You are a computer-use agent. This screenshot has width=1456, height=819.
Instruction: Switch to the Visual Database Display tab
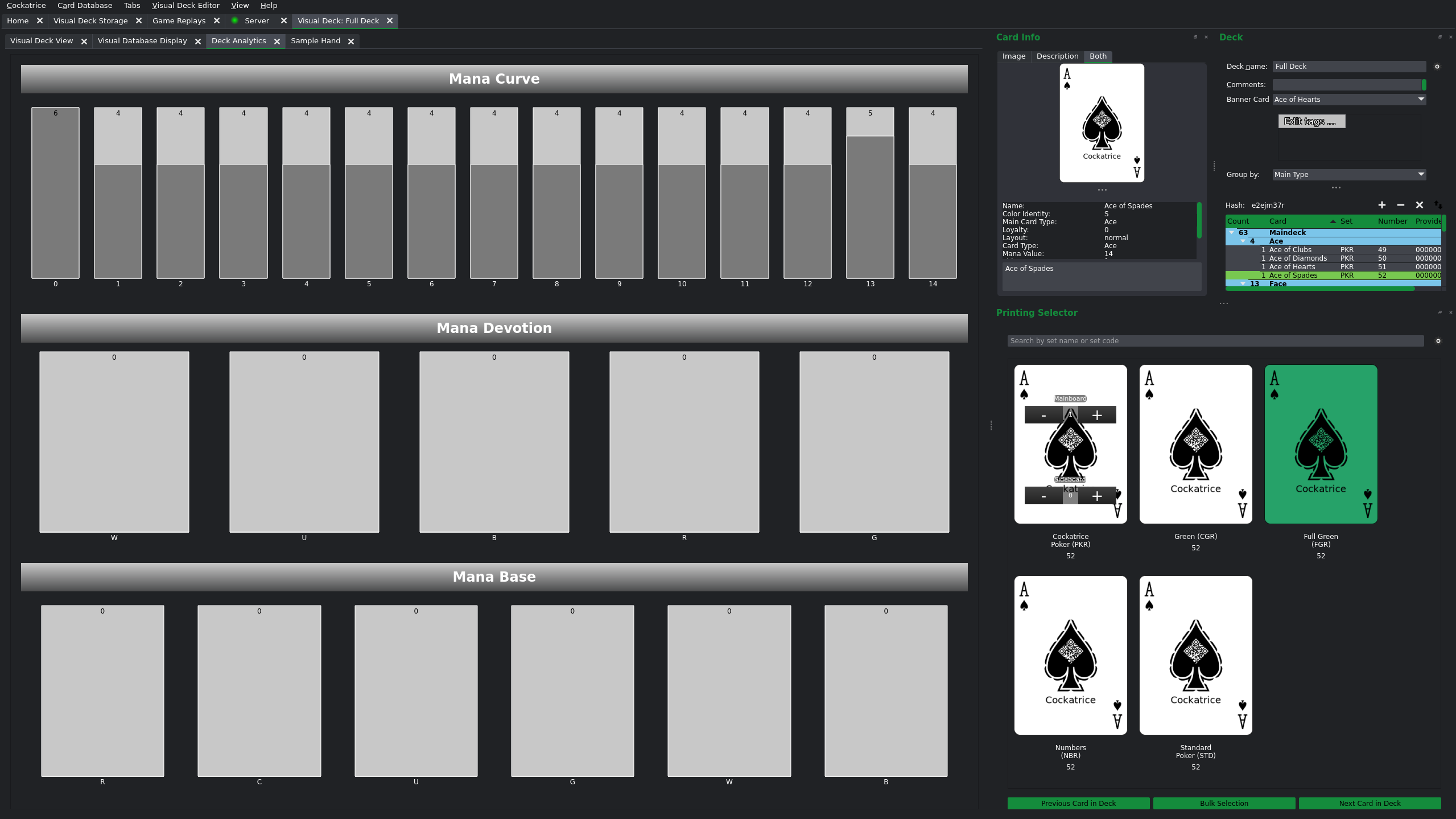(x=142, y=41)
